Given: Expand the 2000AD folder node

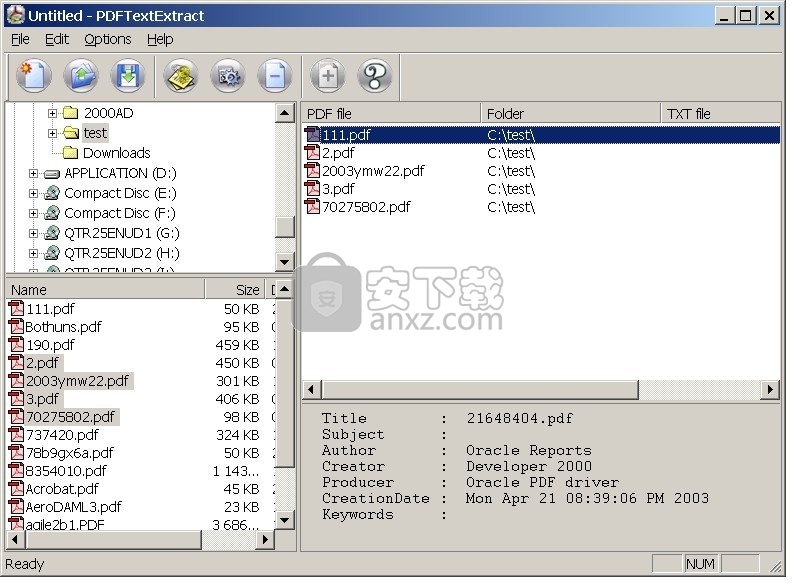Looking at the screenshot, I should tap(52, 113).
